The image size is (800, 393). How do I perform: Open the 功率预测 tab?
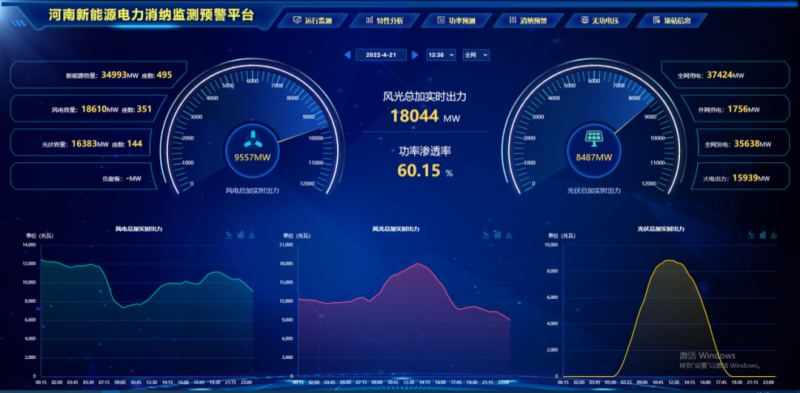(x=456, y=20)
